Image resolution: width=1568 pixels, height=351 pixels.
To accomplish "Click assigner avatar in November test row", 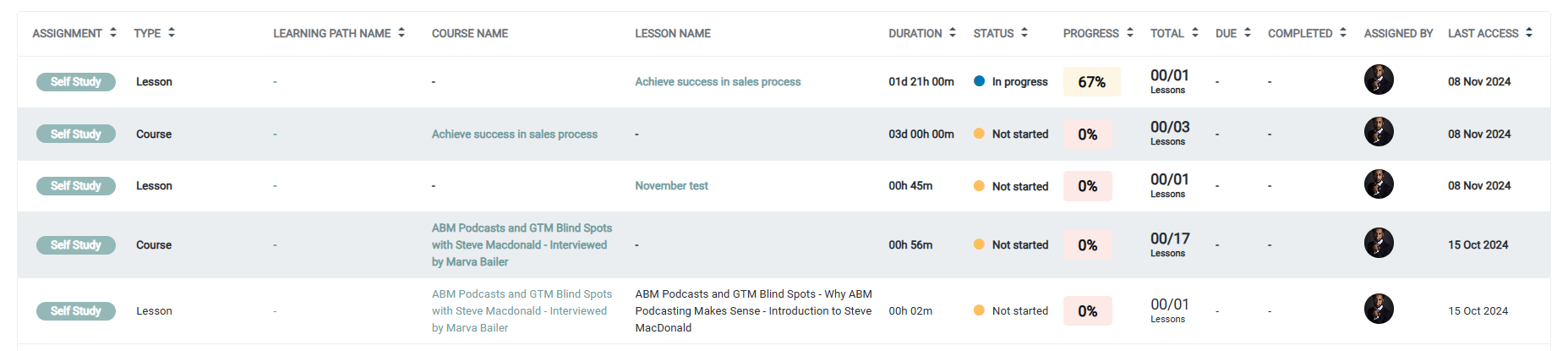I will (1379, 184).
